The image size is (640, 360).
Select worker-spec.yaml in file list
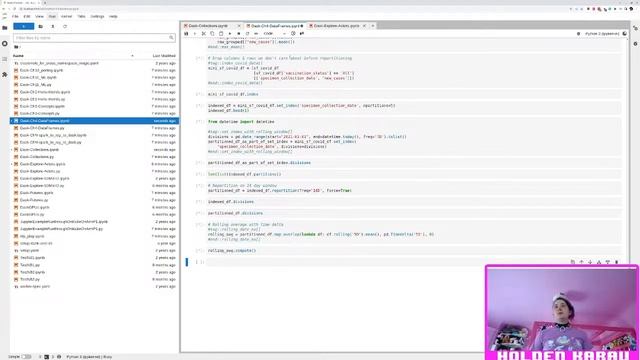pyautogui.click(x=94, y=287)
